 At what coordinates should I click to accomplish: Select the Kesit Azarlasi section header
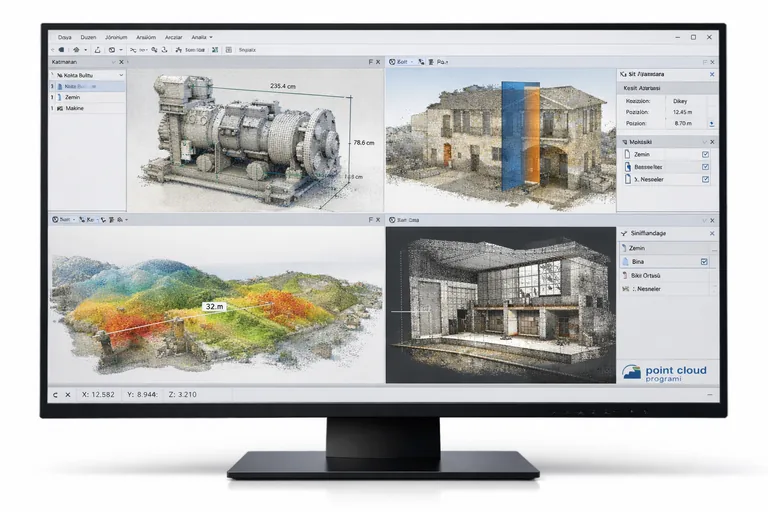pos(667,88)
